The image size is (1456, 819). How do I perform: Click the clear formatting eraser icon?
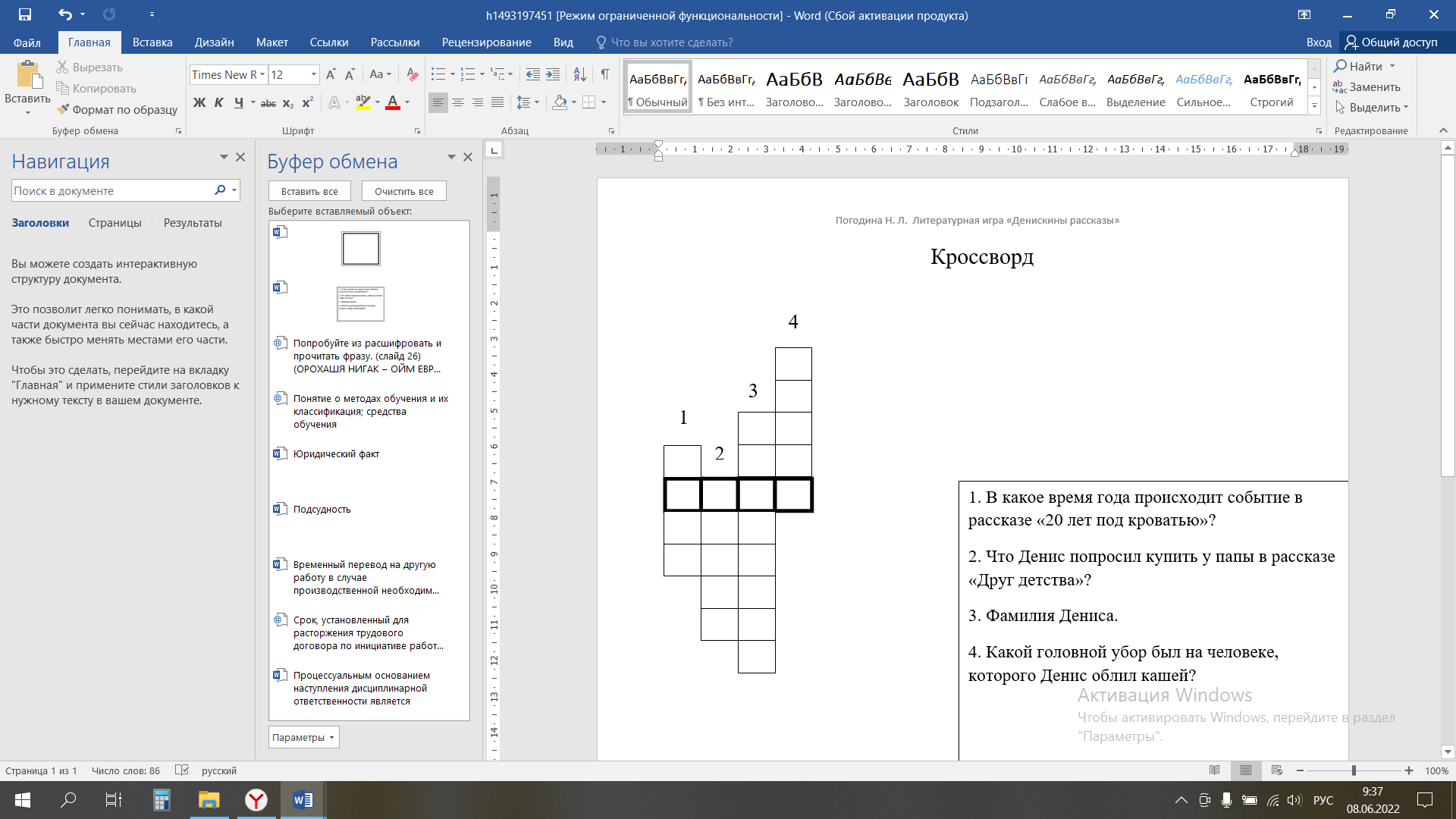pos(413,74)
